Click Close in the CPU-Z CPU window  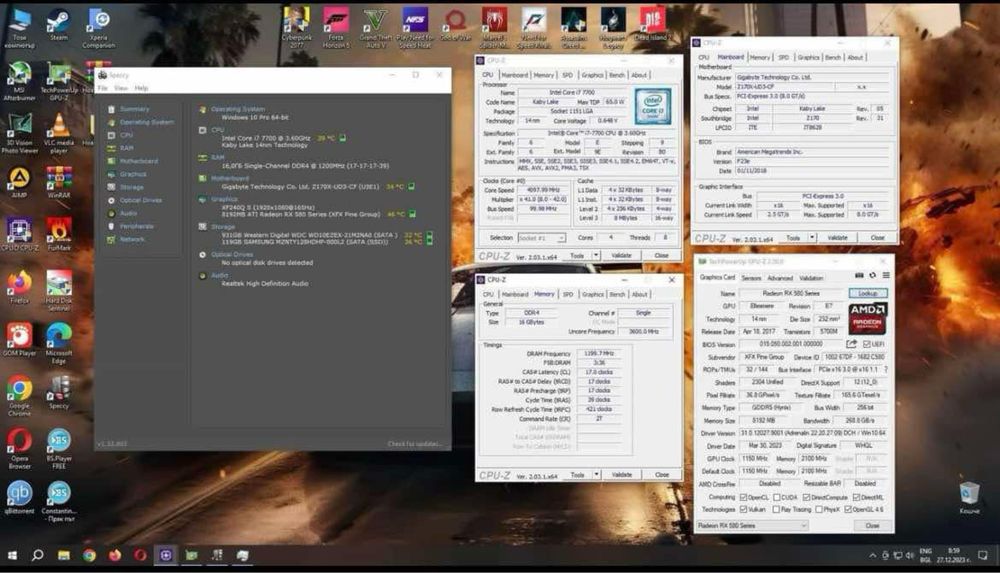[661, 255]
